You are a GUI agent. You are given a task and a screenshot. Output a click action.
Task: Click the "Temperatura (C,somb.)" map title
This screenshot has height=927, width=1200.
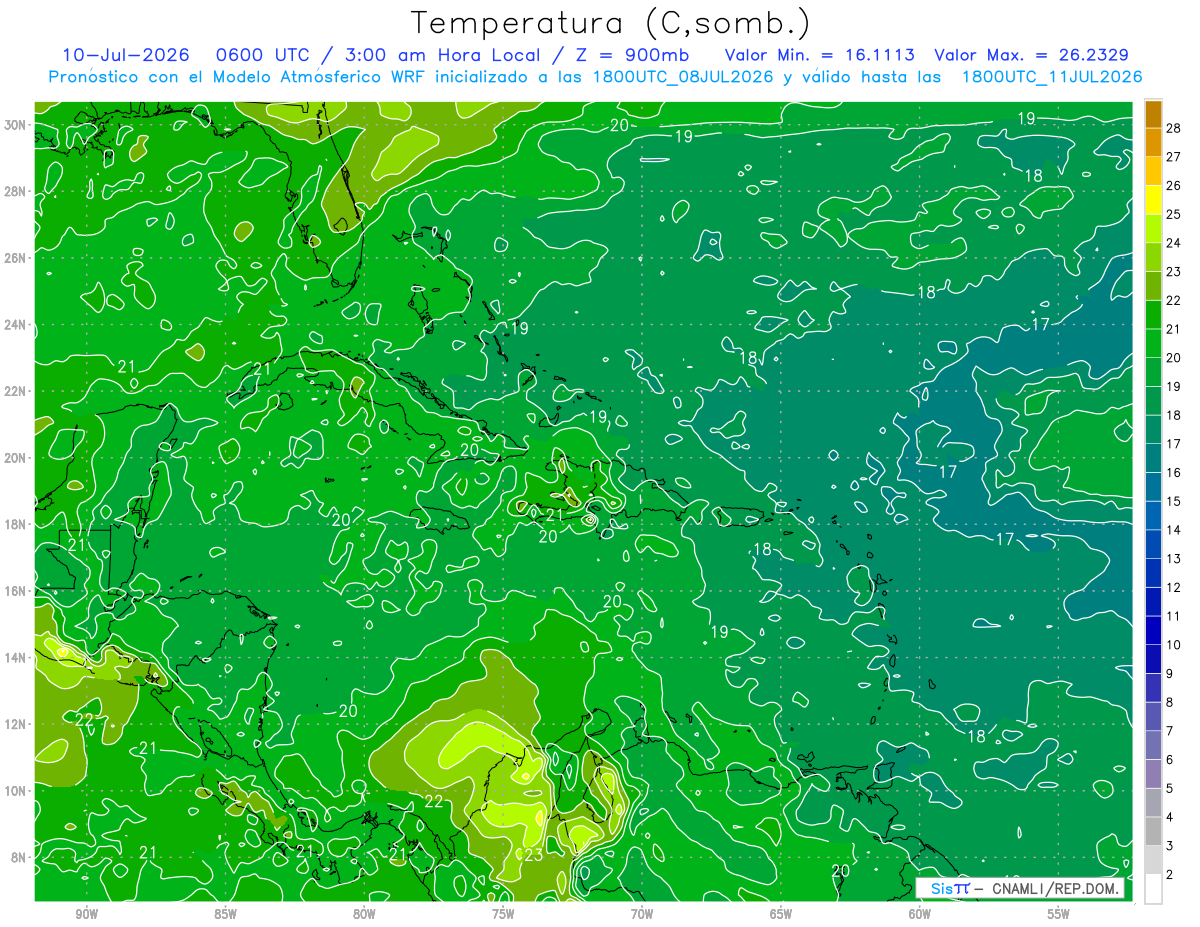point(610,23)
